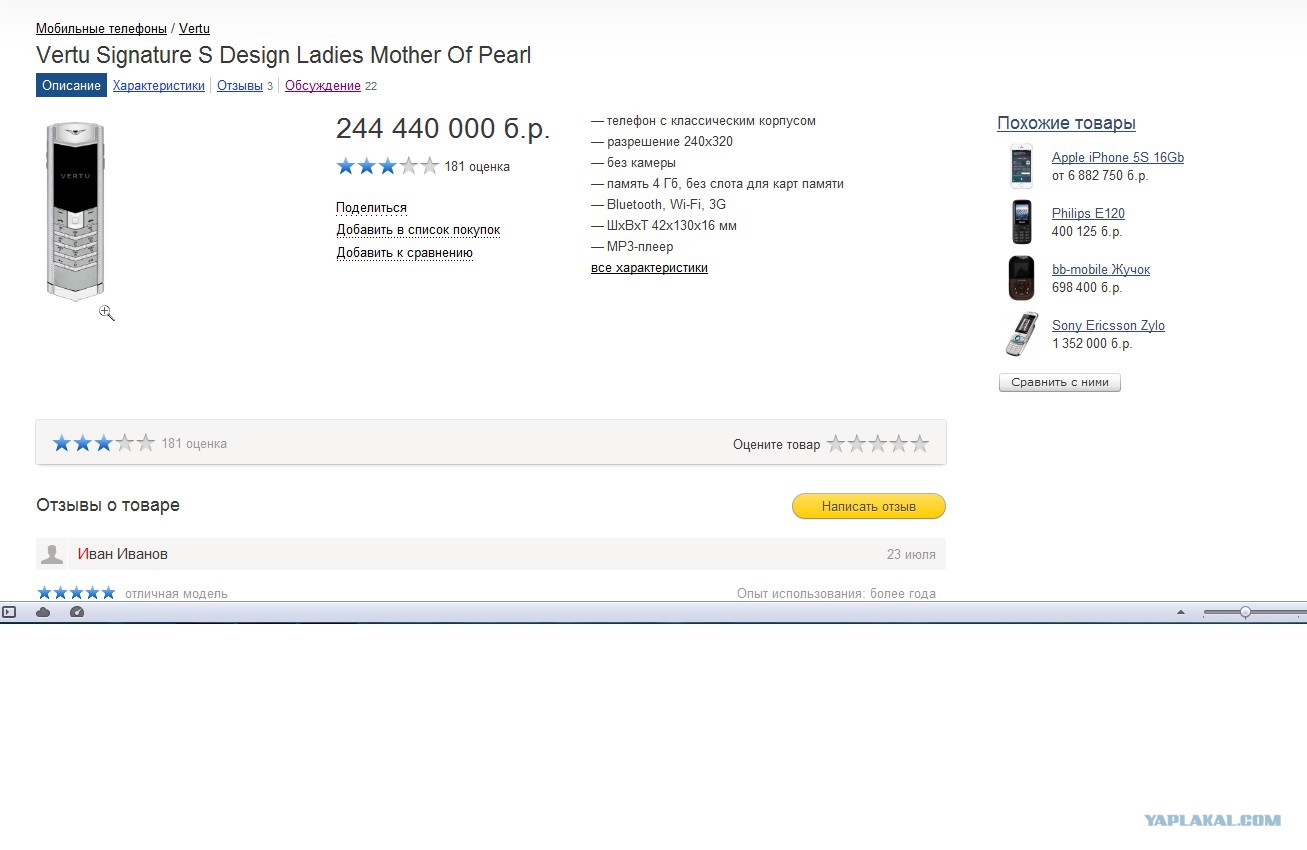Expand the Поделиться share options

point(371,208)
